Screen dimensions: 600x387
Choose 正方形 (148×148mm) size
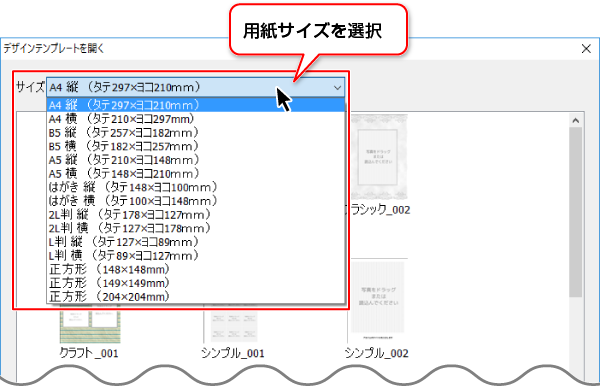(x=196, y=269)
